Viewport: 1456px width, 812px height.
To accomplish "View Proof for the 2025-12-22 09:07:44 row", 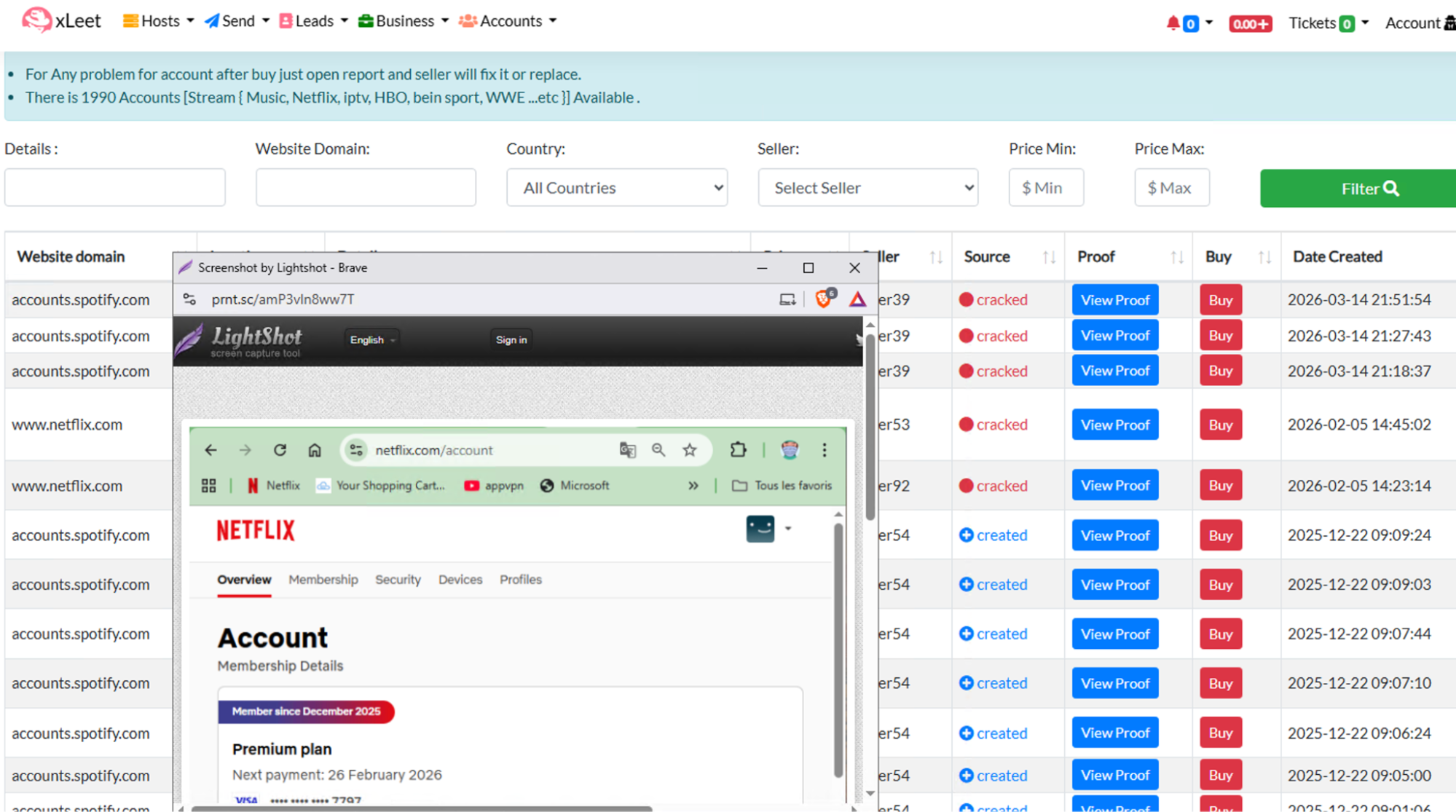I will (x=1115, y=634).
